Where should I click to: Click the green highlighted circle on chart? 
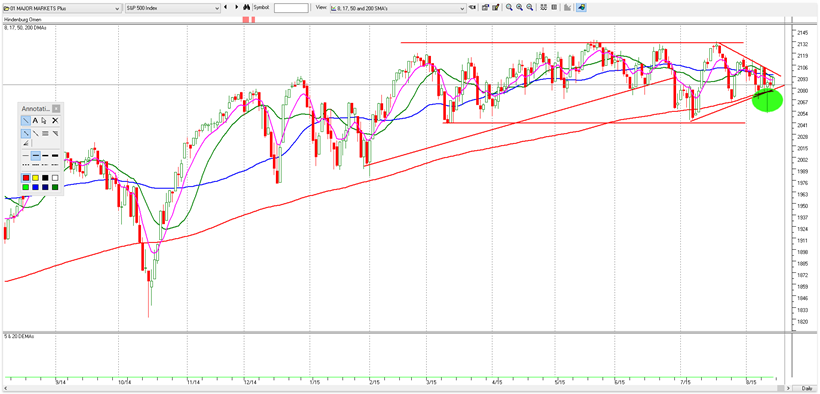[767, 100]
